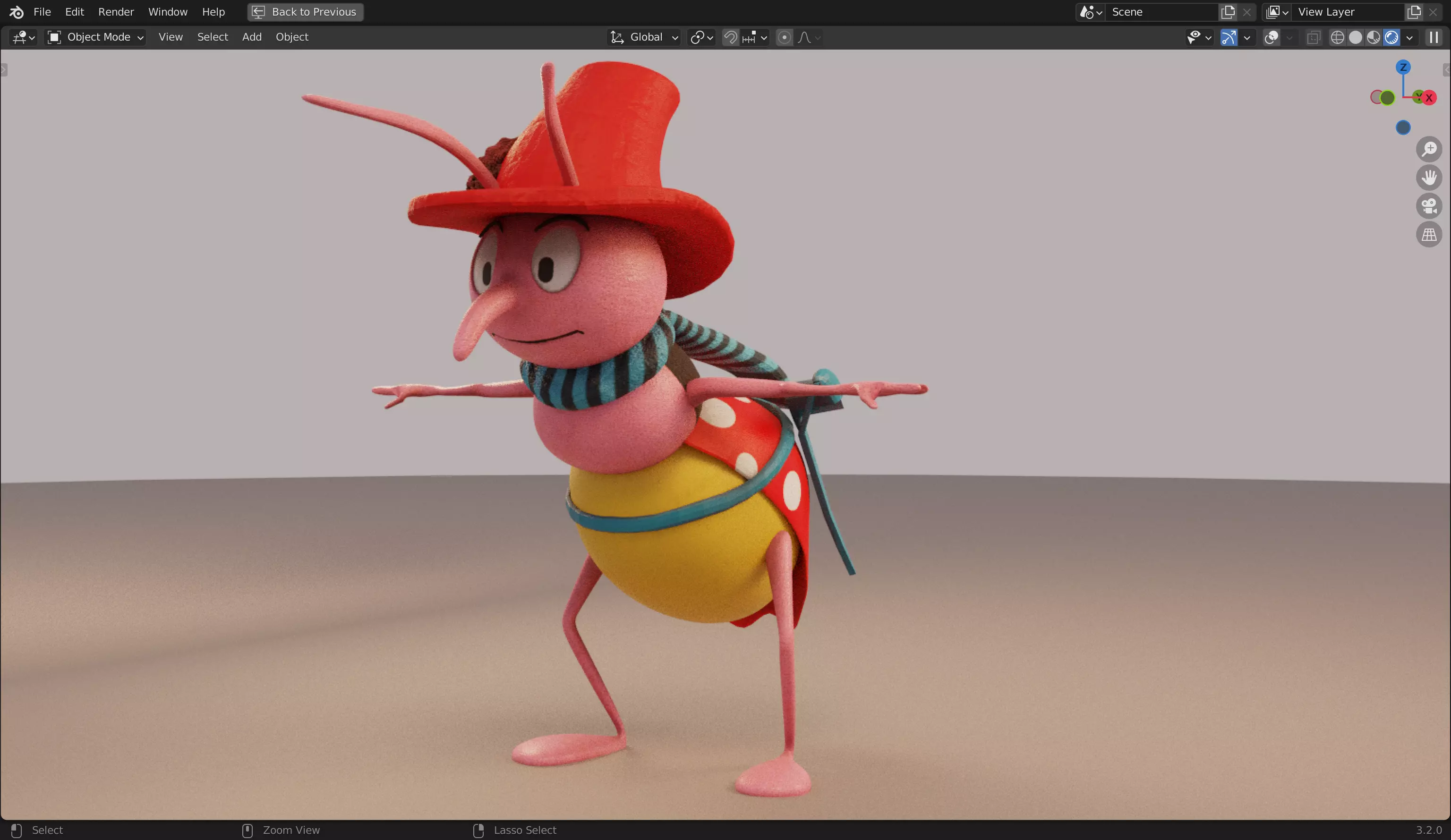Expand the viewport shading options arrow
The image size is (1451, 840).
[x=1409, y=38]
